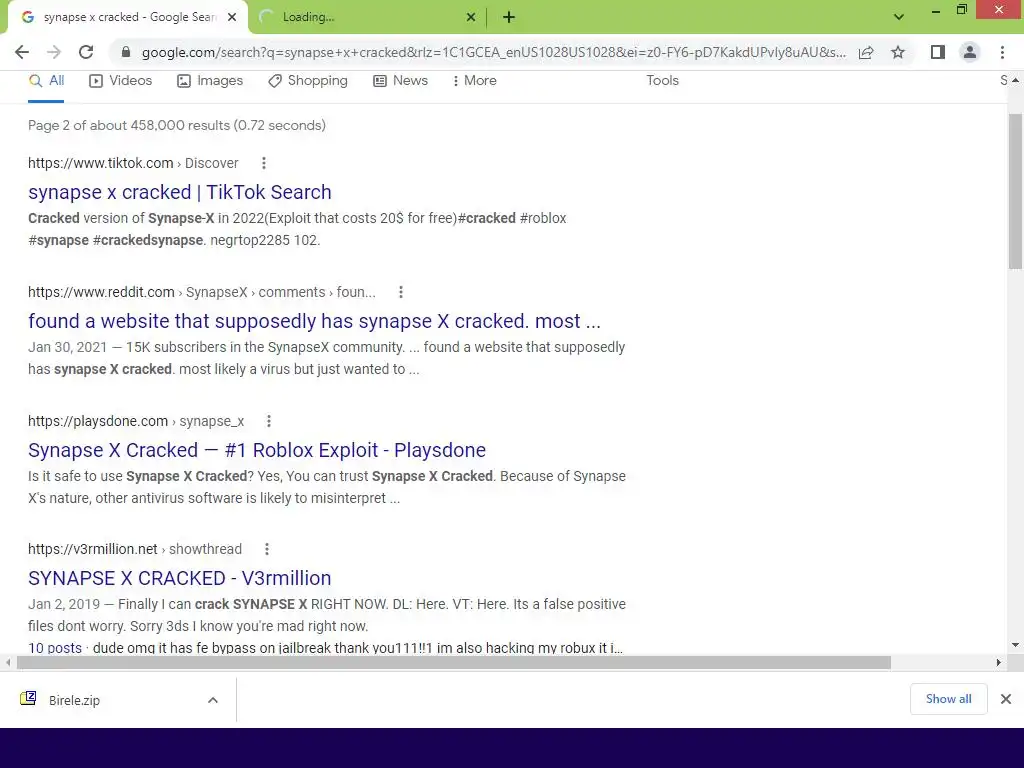Reload the current page
1024x768 pixels.
tap(86, 52)
